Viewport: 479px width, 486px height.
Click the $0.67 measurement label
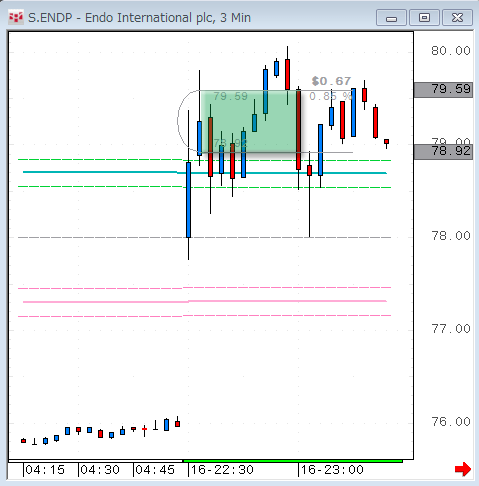331,81
